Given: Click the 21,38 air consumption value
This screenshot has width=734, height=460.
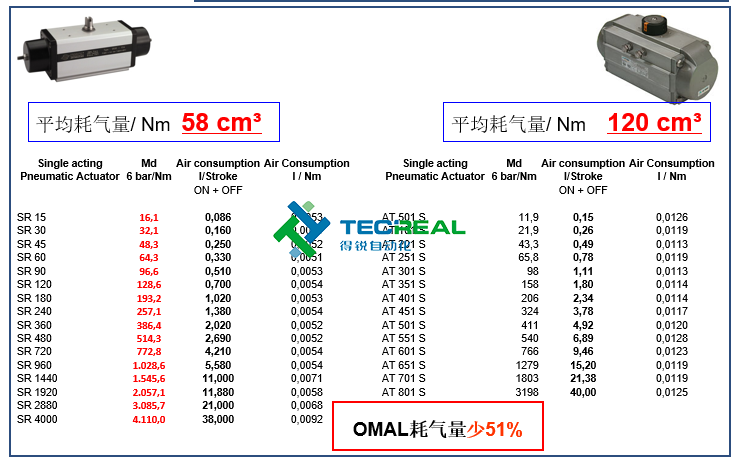Looking at the screenshot, I should click(583, 379).
